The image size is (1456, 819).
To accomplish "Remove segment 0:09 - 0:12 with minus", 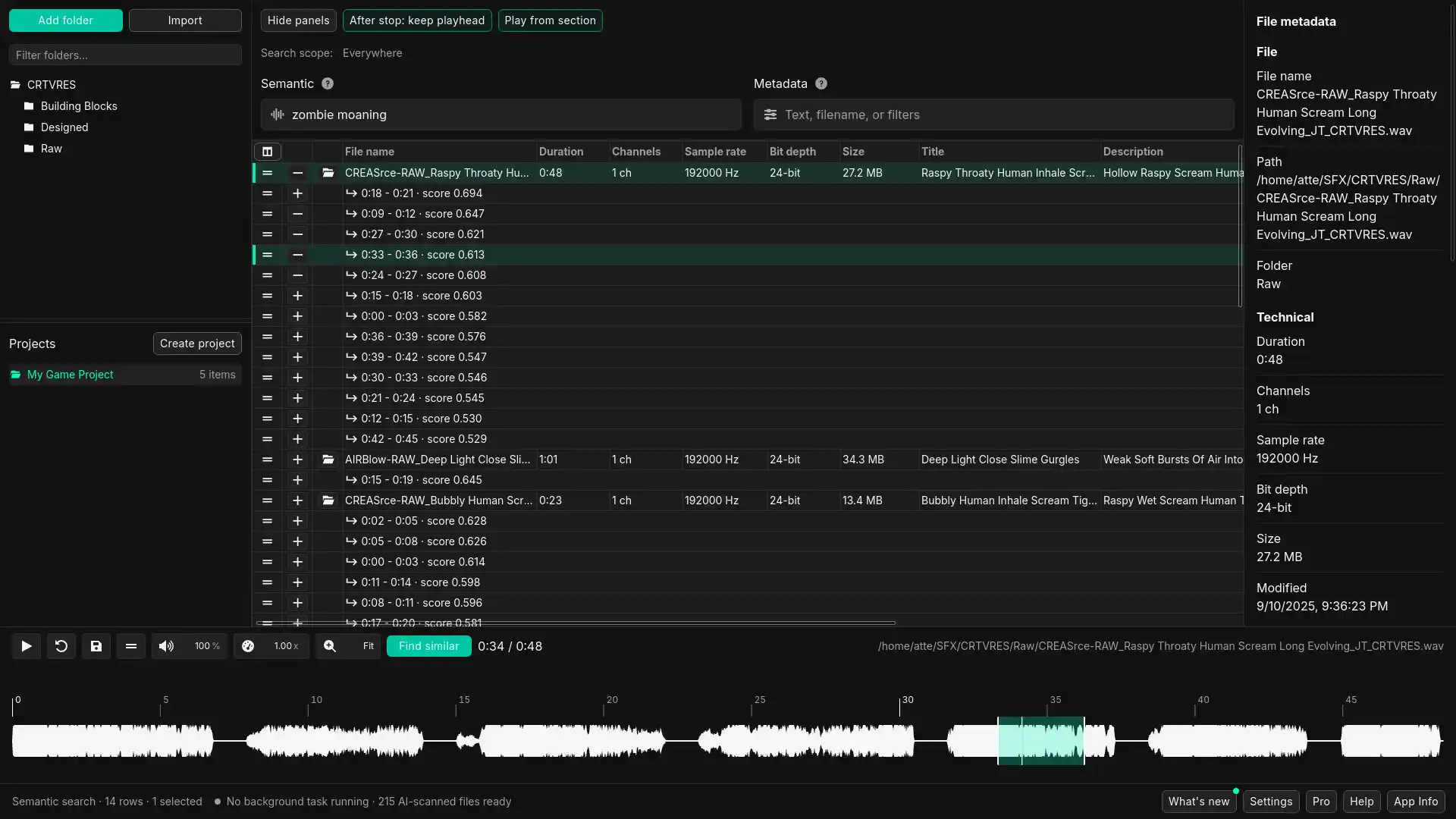I will point(298,214).
